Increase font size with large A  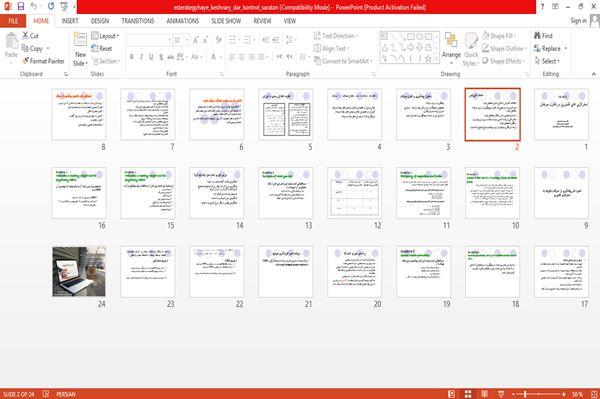click(x=196, y=40)
